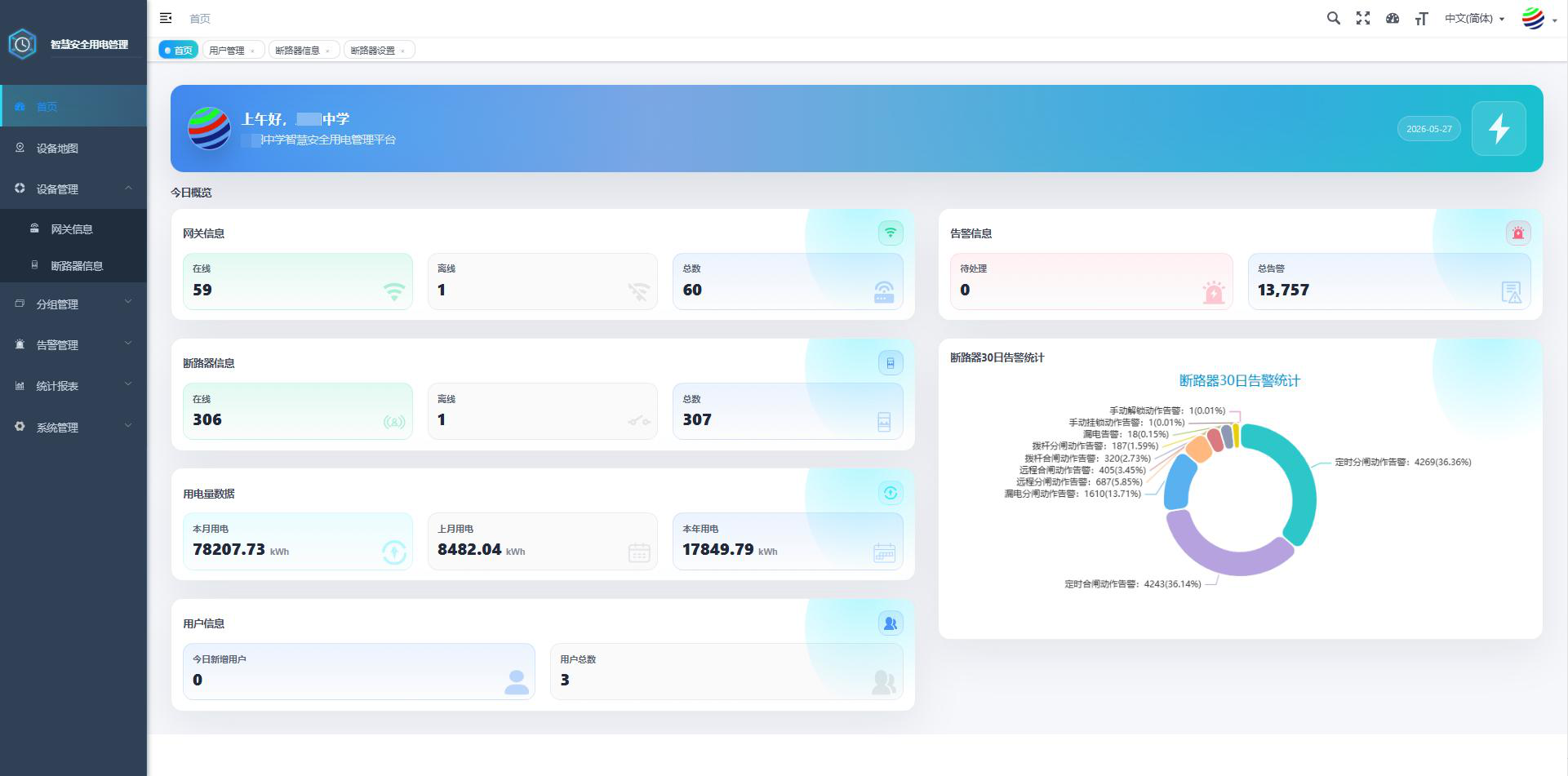Click the green wifi icon in 网关信息 card
Screen dimensions: 1568x776
click(891, 233)
